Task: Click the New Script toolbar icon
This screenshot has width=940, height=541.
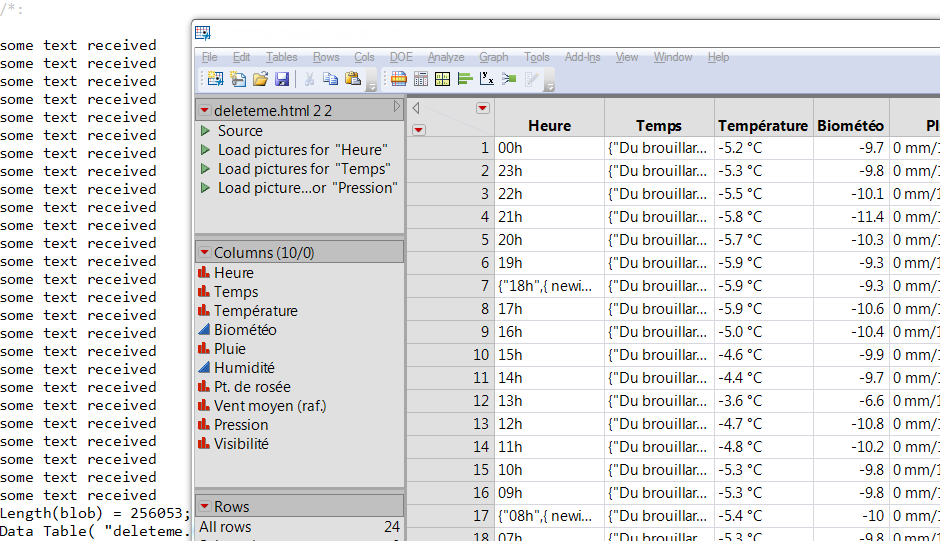Action: [x=238, y=79]
